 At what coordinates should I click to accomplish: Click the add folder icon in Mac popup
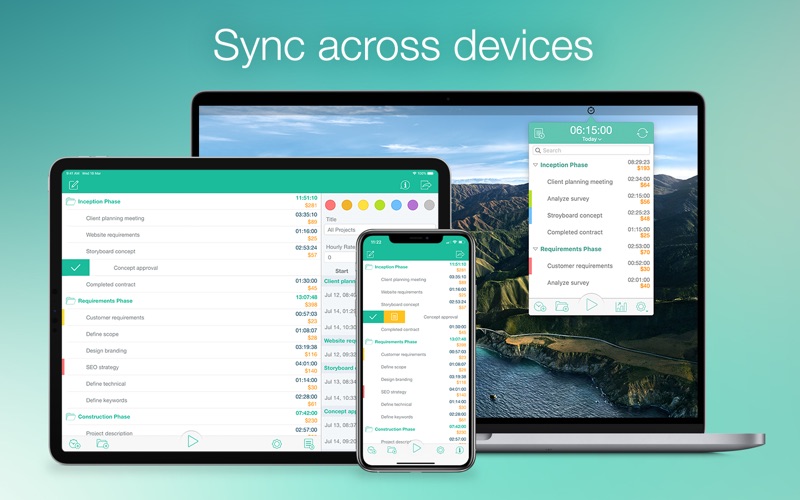pyautogui.click(x=562, y=307)
